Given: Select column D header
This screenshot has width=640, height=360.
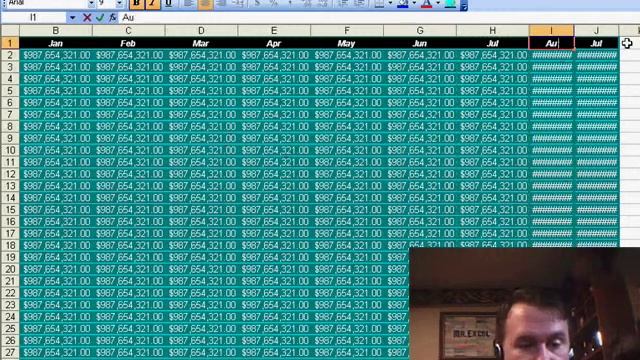Looking at the screenshot, I should (201, 31).
